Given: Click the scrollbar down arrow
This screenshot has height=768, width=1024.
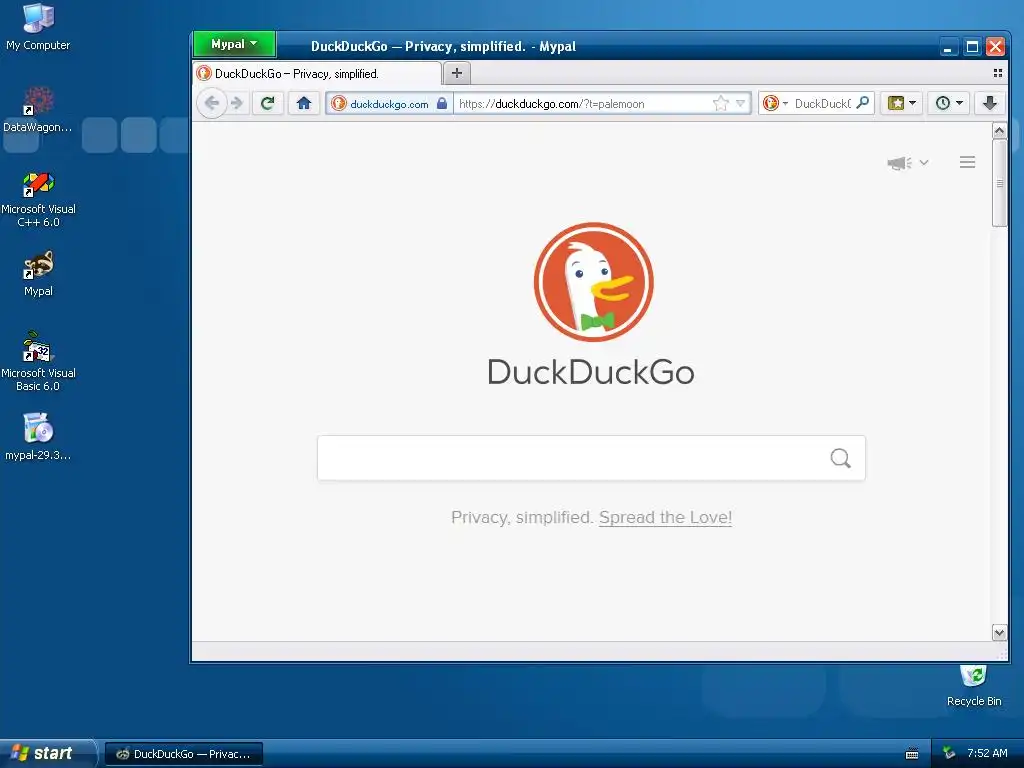Looking at the screenshot, I should coord(999,632).
